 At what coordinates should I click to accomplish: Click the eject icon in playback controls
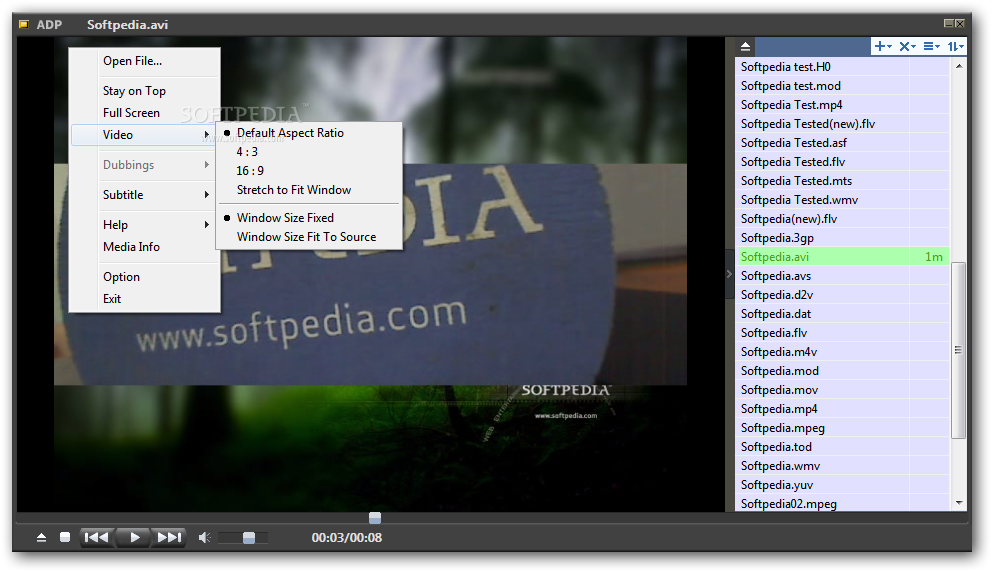click(x=41, y=537)
